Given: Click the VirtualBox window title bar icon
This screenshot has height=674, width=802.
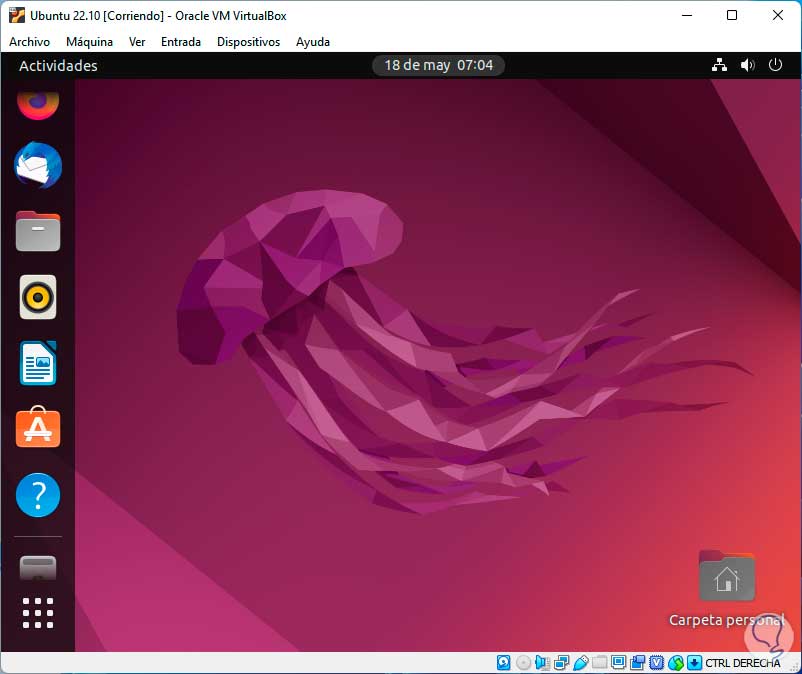Looking at the screenshot, I should tap(16, 15).
